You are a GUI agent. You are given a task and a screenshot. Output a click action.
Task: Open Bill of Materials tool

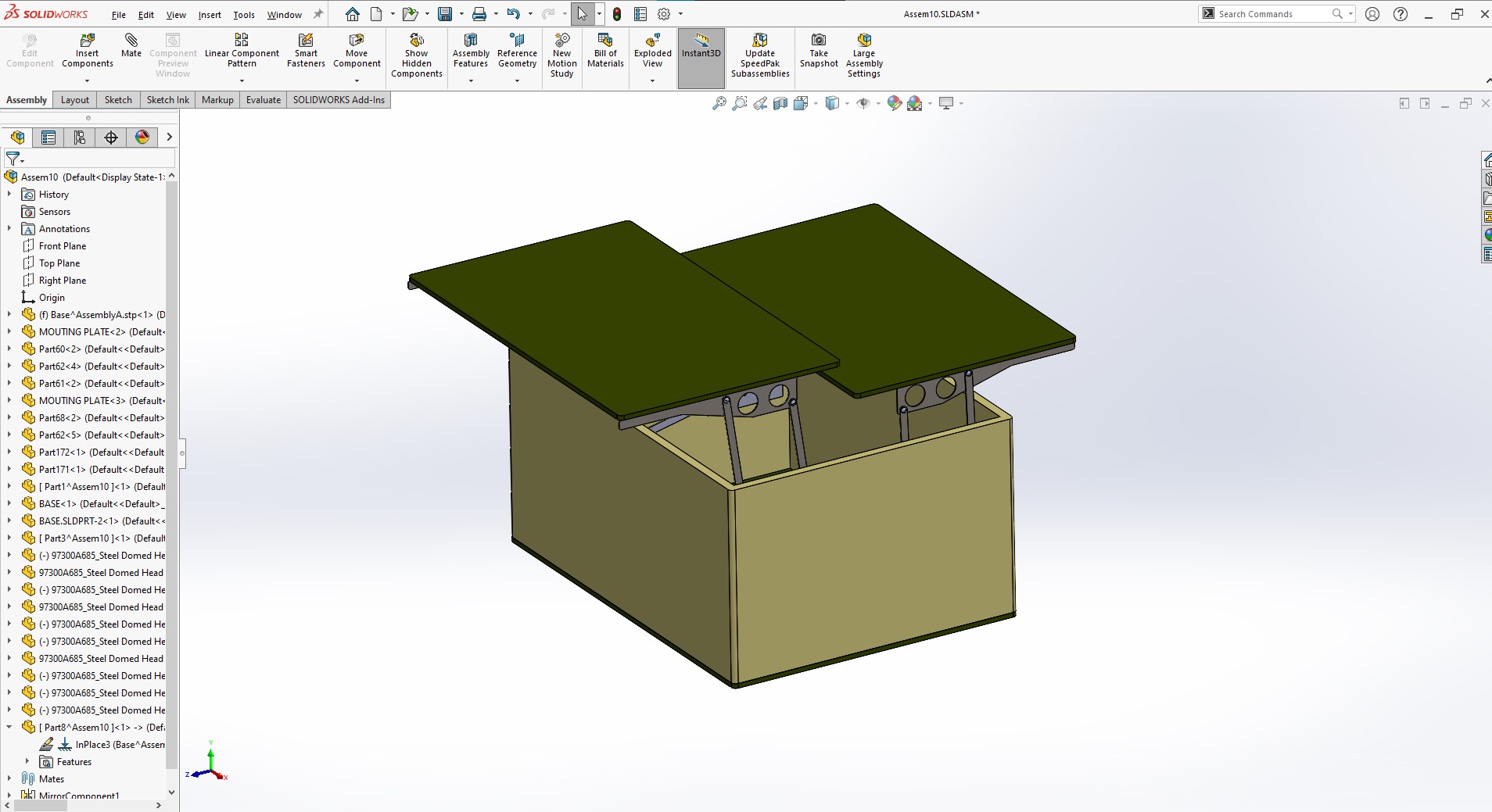click(x=605, y=41)
